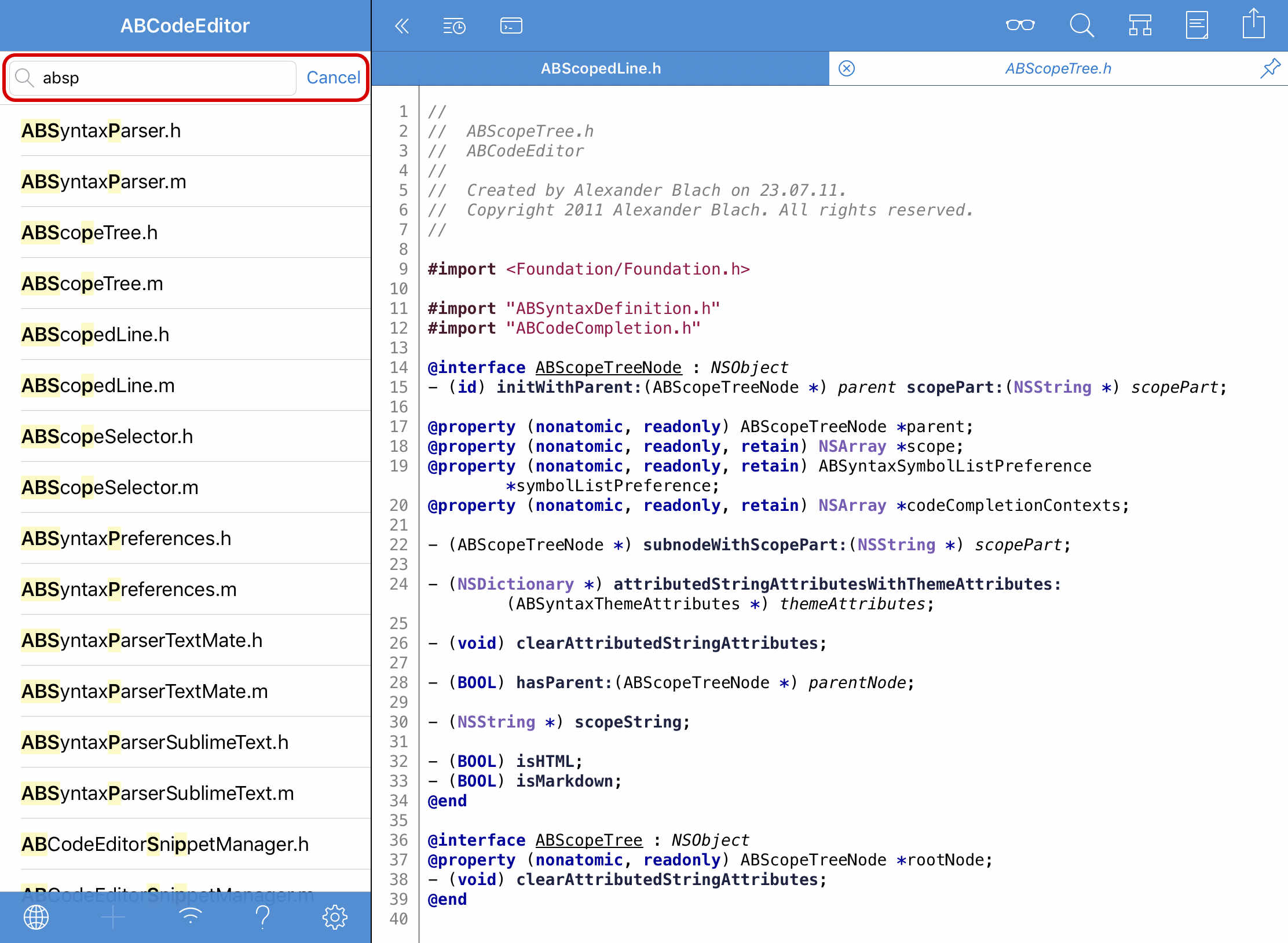This screenshot has width=1288, height=943.
Task: Click the *rootNode property
Action: (939, 860)
